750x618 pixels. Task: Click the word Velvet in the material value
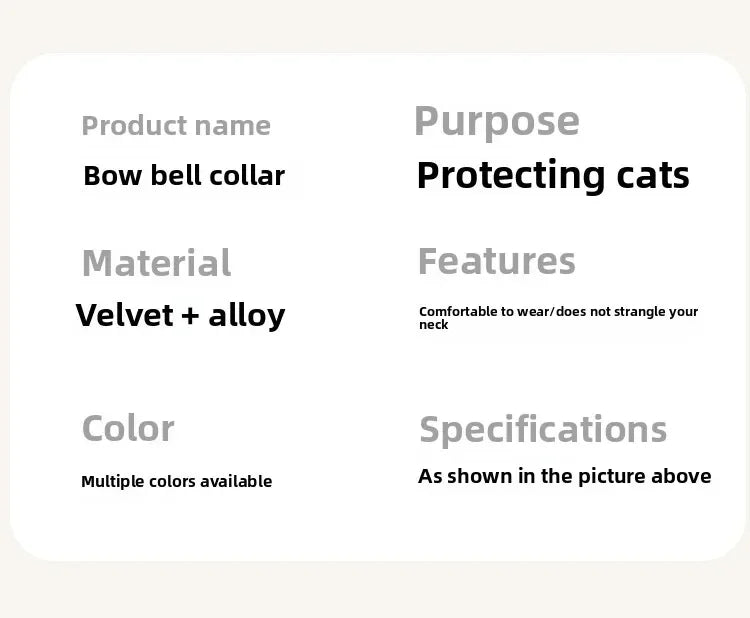(x=124, y=315)
